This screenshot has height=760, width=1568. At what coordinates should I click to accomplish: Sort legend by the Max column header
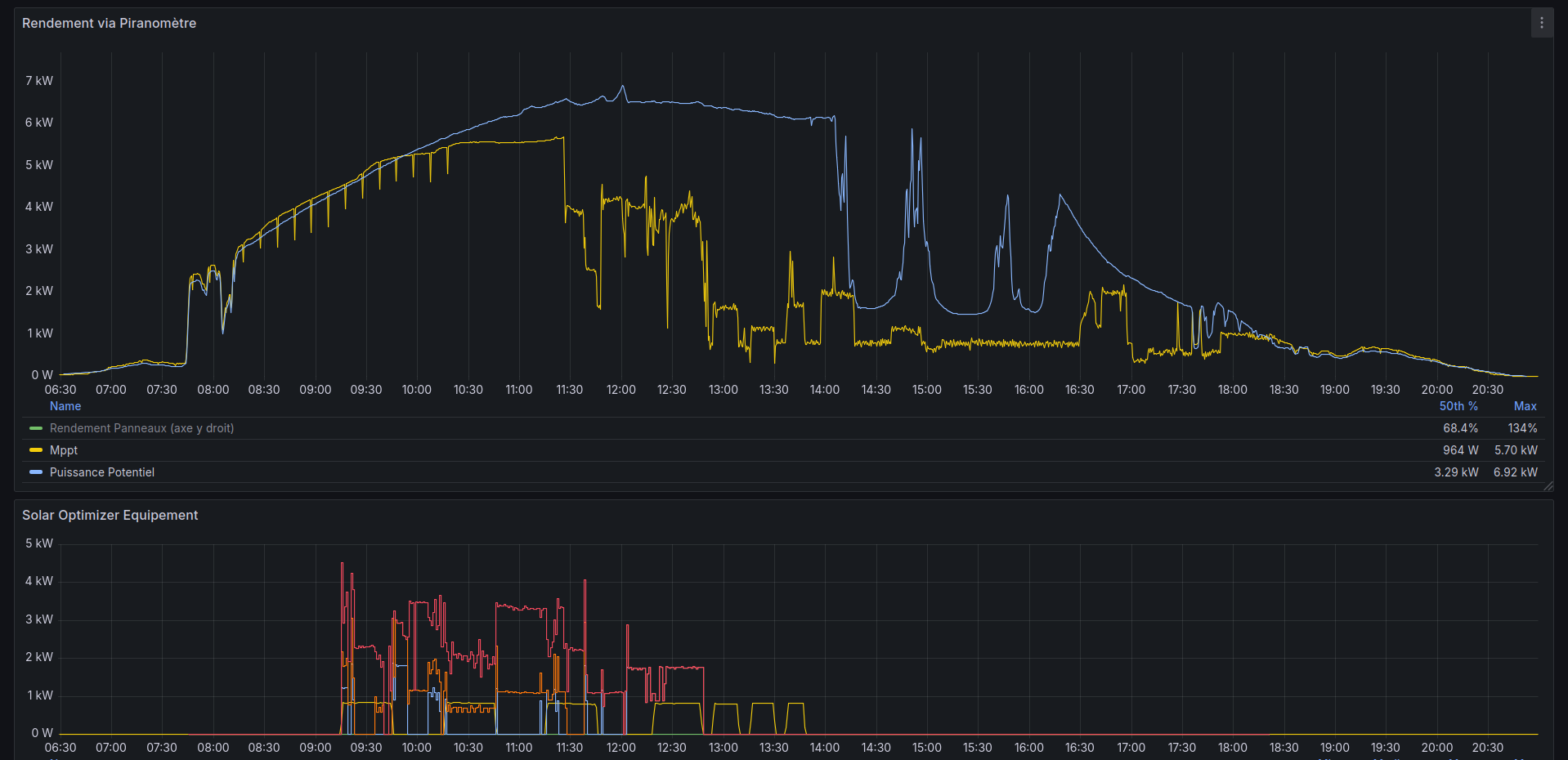pos(1525,406)
